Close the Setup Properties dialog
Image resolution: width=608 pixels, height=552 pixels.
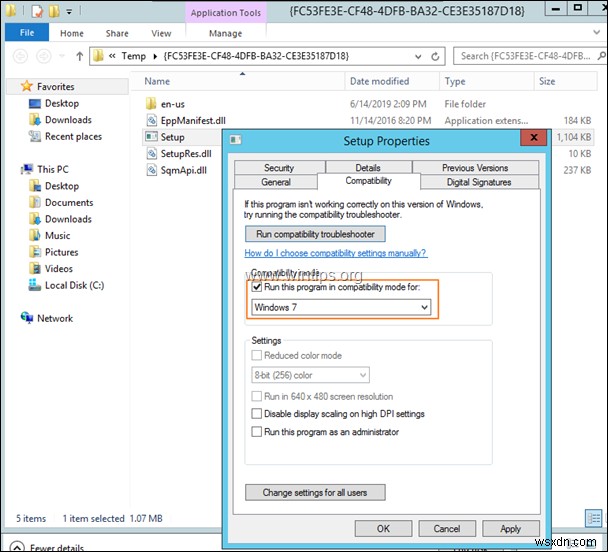[x=534, y=137]
